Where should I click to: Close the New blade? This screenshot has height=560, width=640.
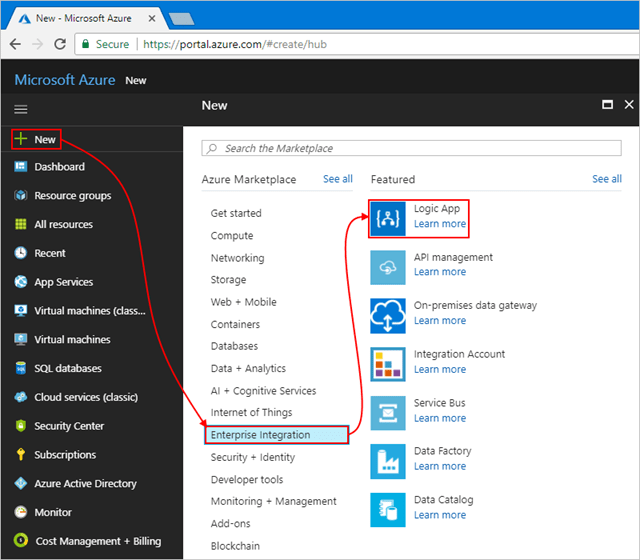click(629, 105)
